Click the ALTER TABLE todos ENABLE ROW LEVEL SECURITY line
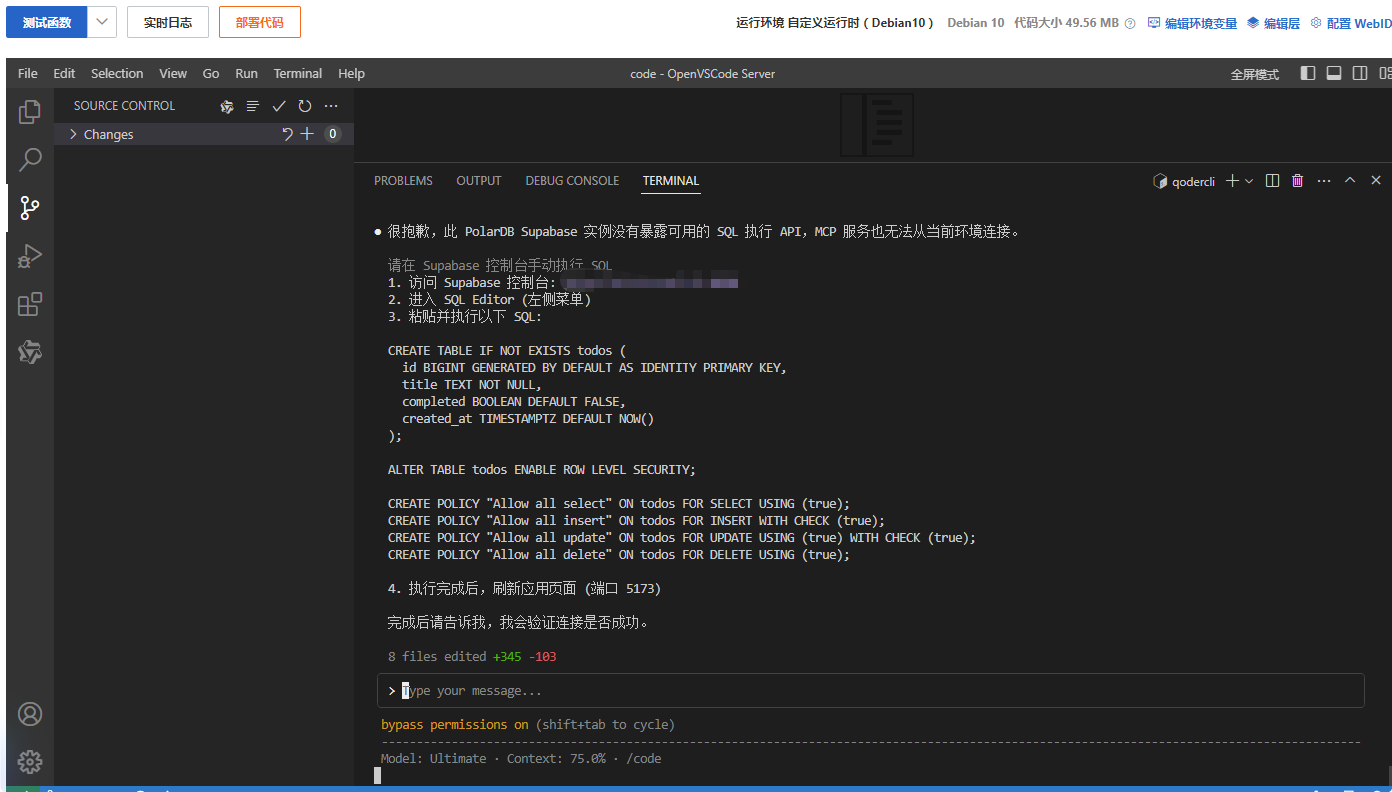The image size is (1392, 792). [x=541, y=470]
